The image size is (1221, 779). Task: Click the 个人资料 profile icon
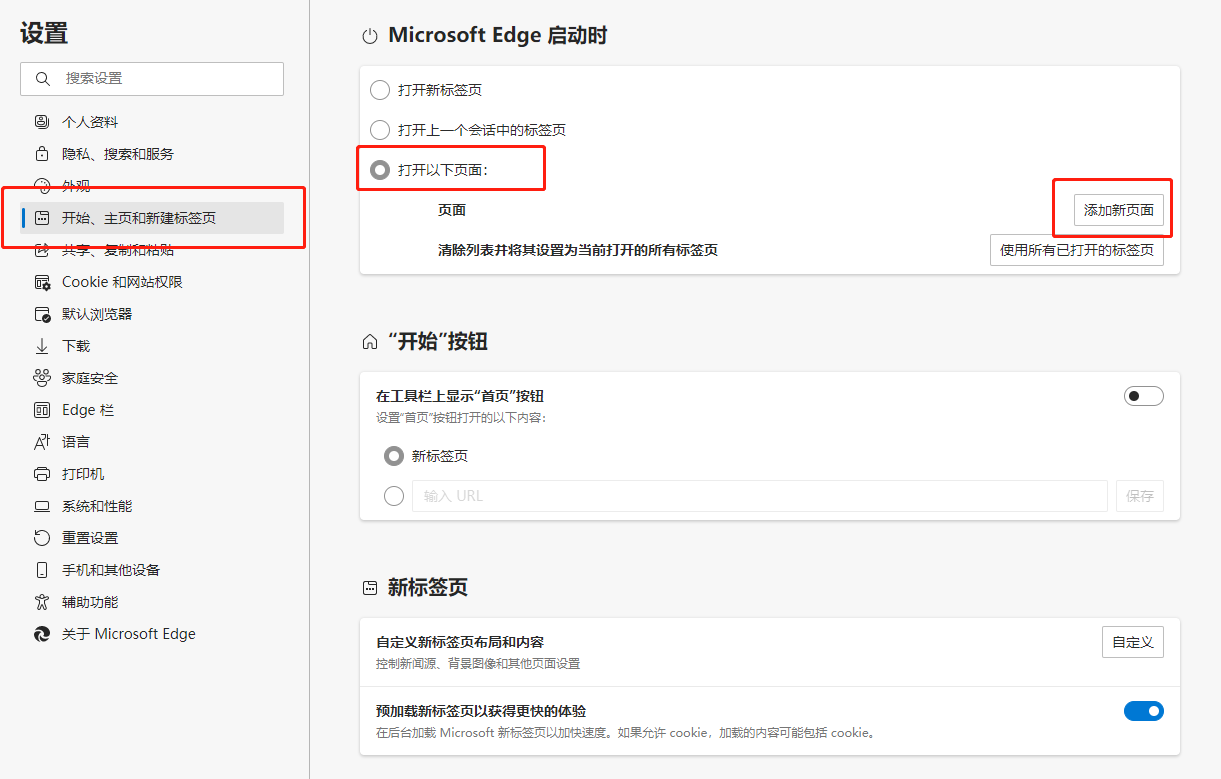click(42, 122)
